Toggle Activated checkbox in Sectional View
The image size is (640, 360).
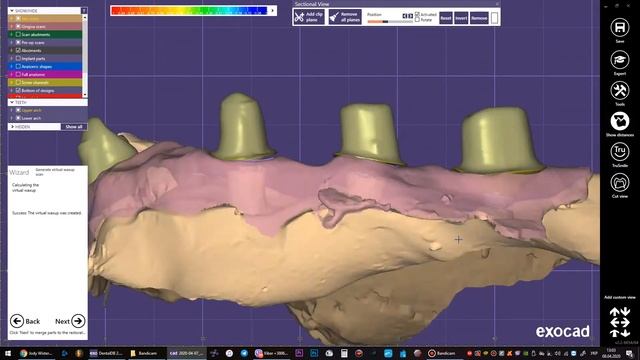(x=417, y=14)
